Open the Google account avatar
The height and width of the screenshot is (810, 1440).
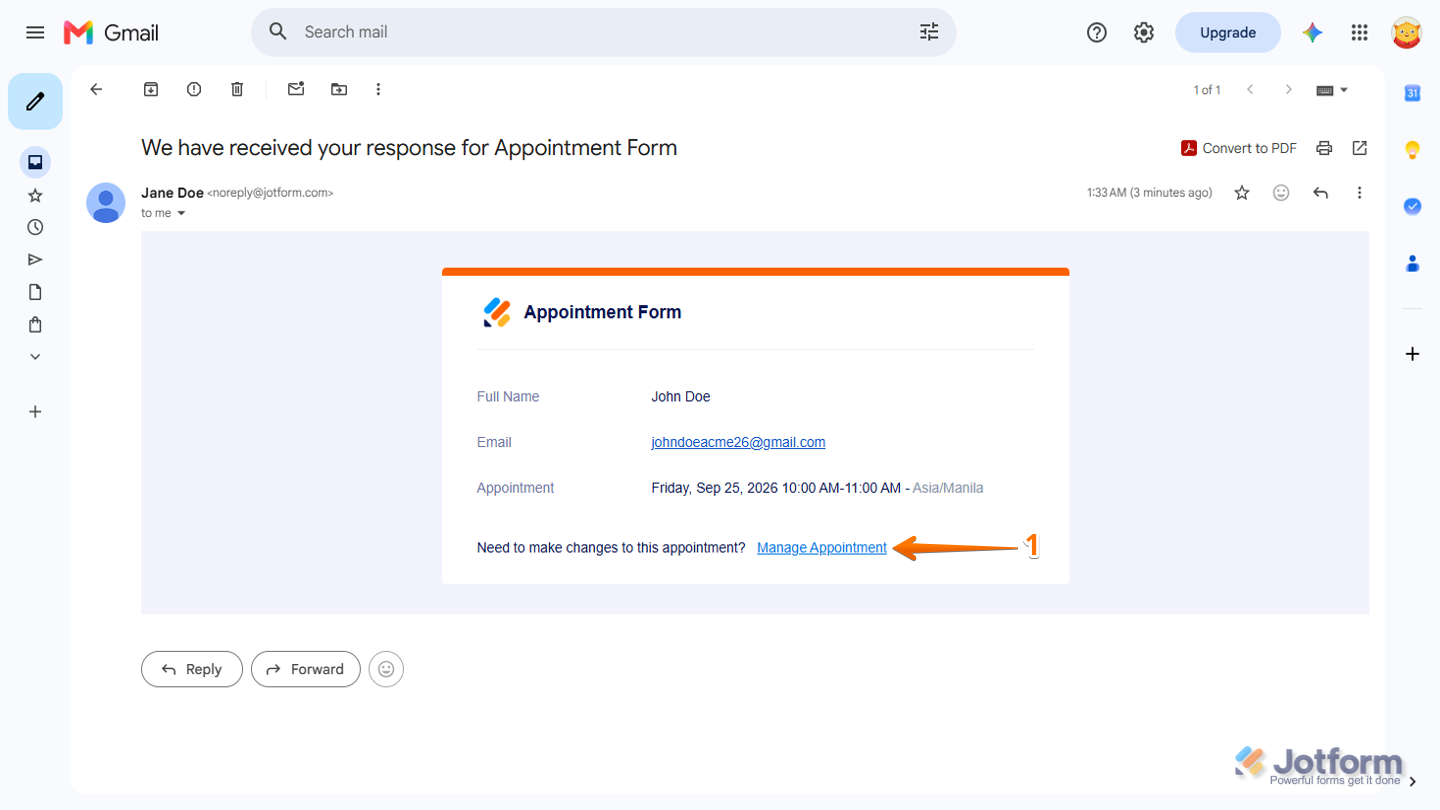[1407, 32]
